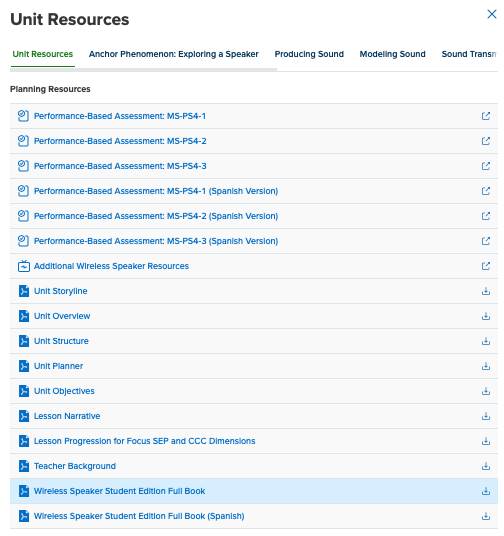Open Performance-Based Assessment: MS-PS4-1 link
Screen dimensions: 504x536
pyautogui.click(x=120, y=116)
